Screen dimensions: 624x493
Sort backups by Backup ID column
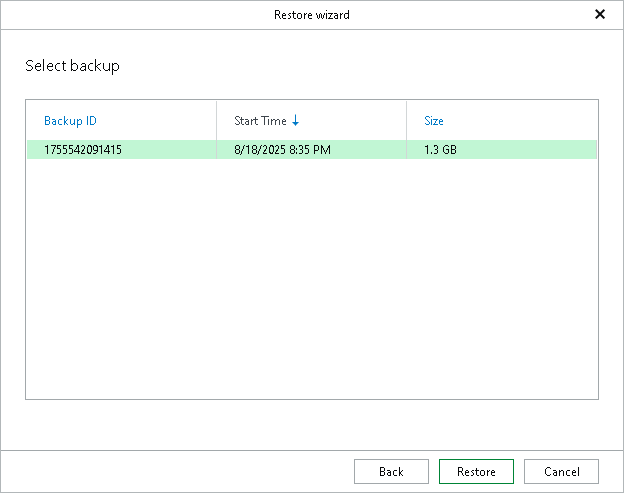coord(70,121)
